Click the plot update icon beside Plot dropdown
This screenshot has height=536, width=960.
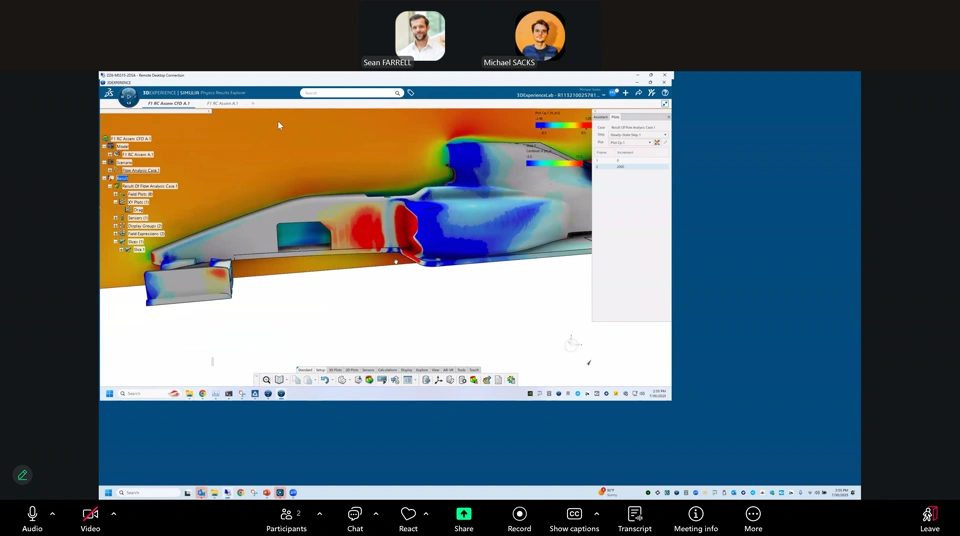[x=657, y=142]
